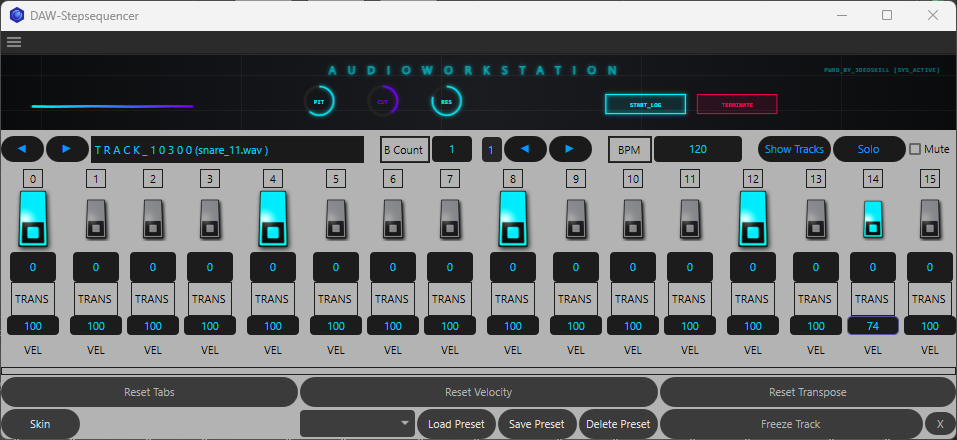Adjust the RES knob
The width and height of the screenshot is (957, 440).
[446, 101]
